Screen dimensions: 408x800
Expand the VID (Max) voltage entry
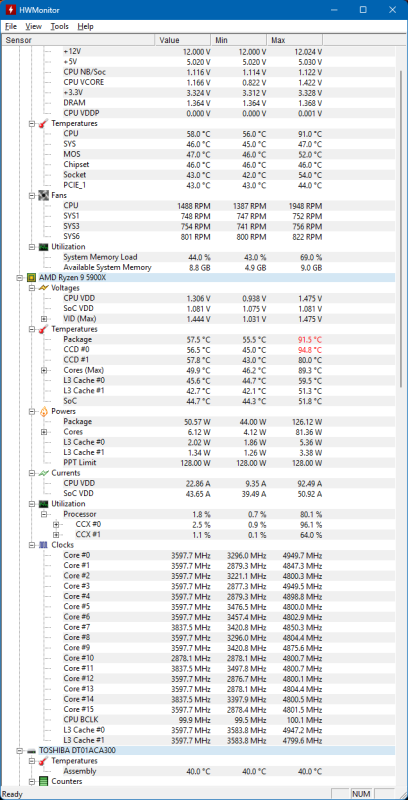pyautogui.click(x=44, y=319)
